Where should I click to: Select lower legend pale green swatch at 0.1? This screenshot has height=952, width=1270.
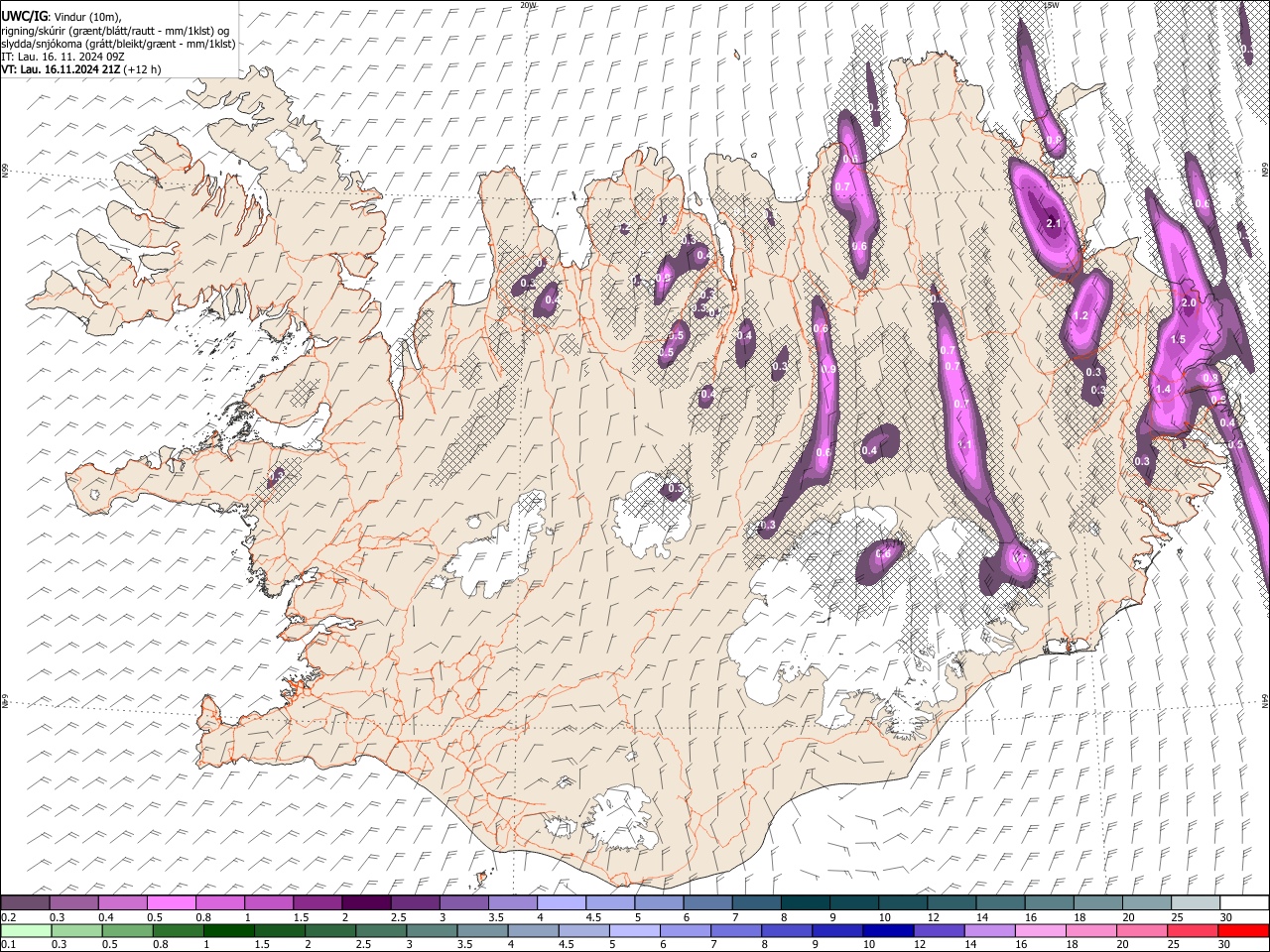25,930
